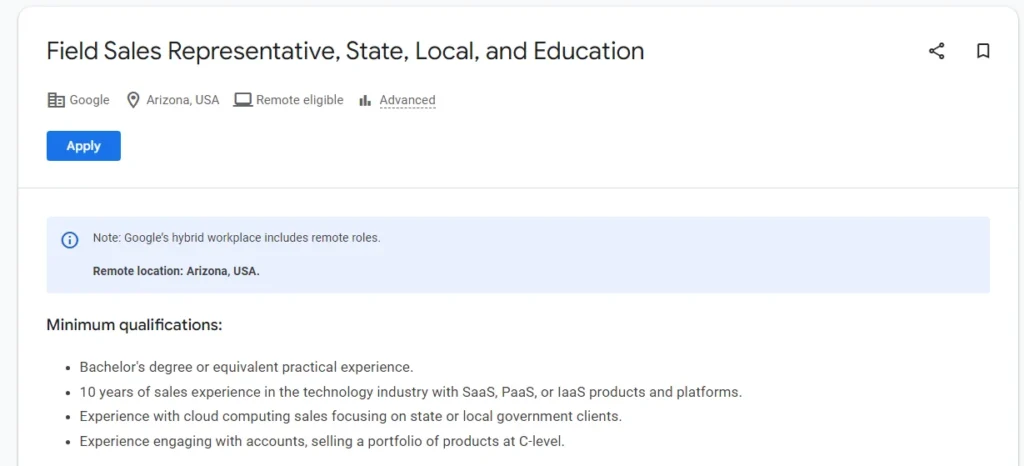Click the Remote eligible label

tap(299, 100)
